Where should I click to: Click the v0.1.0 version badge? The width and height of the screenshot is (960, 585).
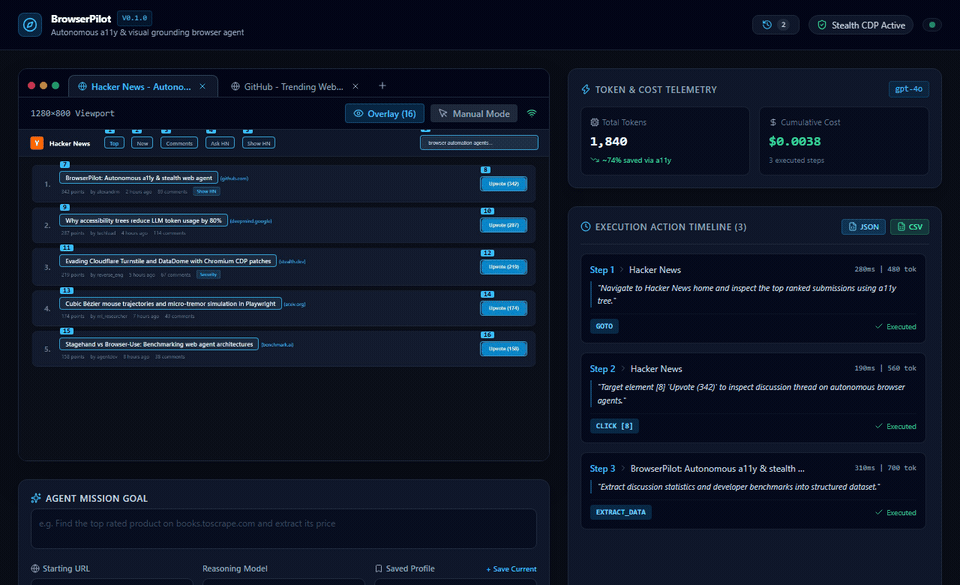tap(134, 18)
